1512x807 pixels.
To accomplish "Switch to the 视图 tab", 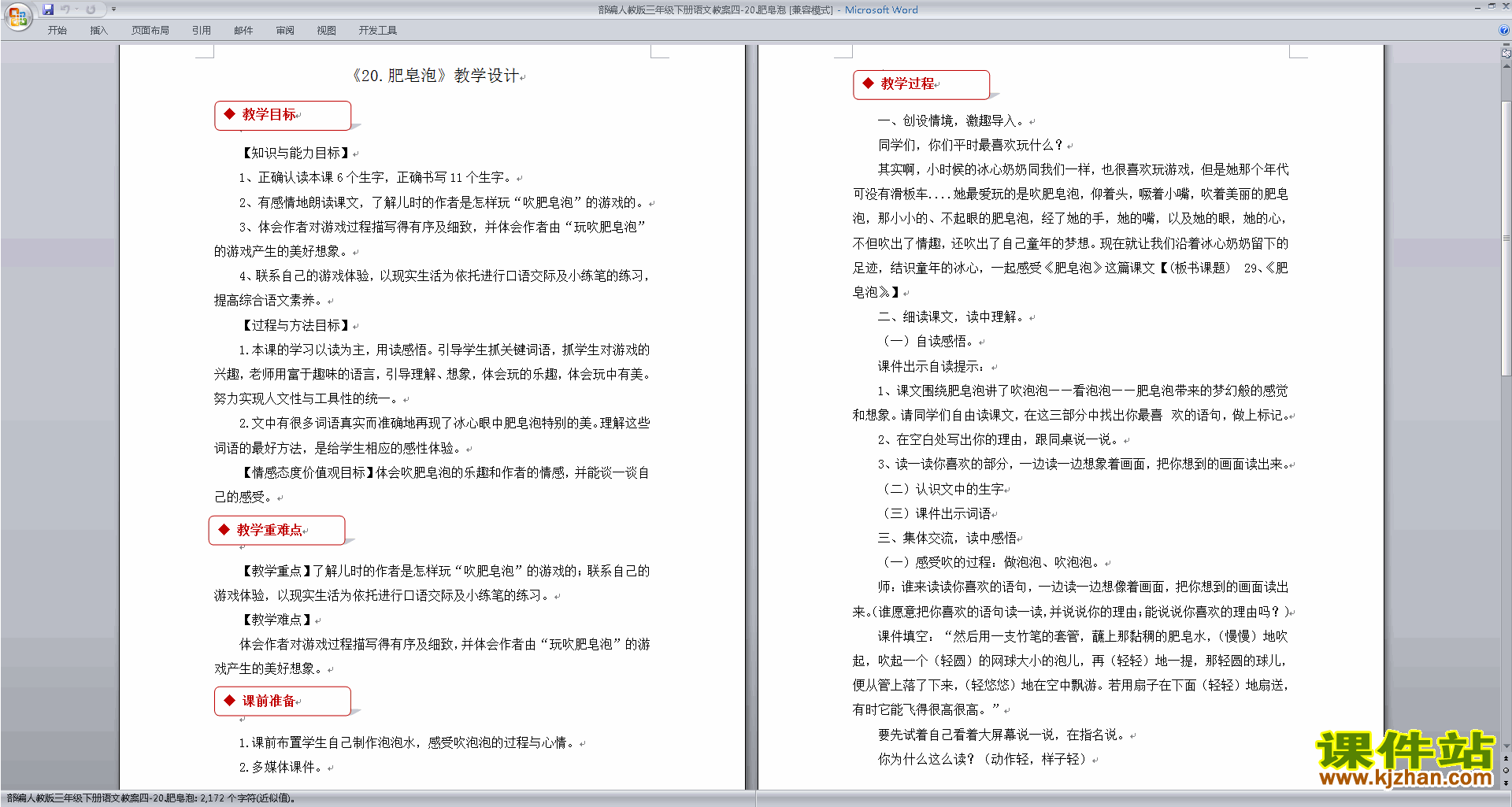I will click(x=327, y=31).
